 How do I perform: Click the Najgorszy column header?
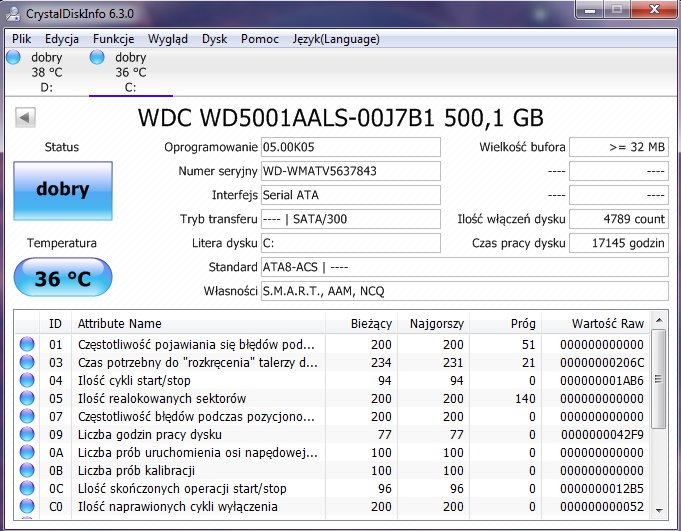[x=433, y=323]
